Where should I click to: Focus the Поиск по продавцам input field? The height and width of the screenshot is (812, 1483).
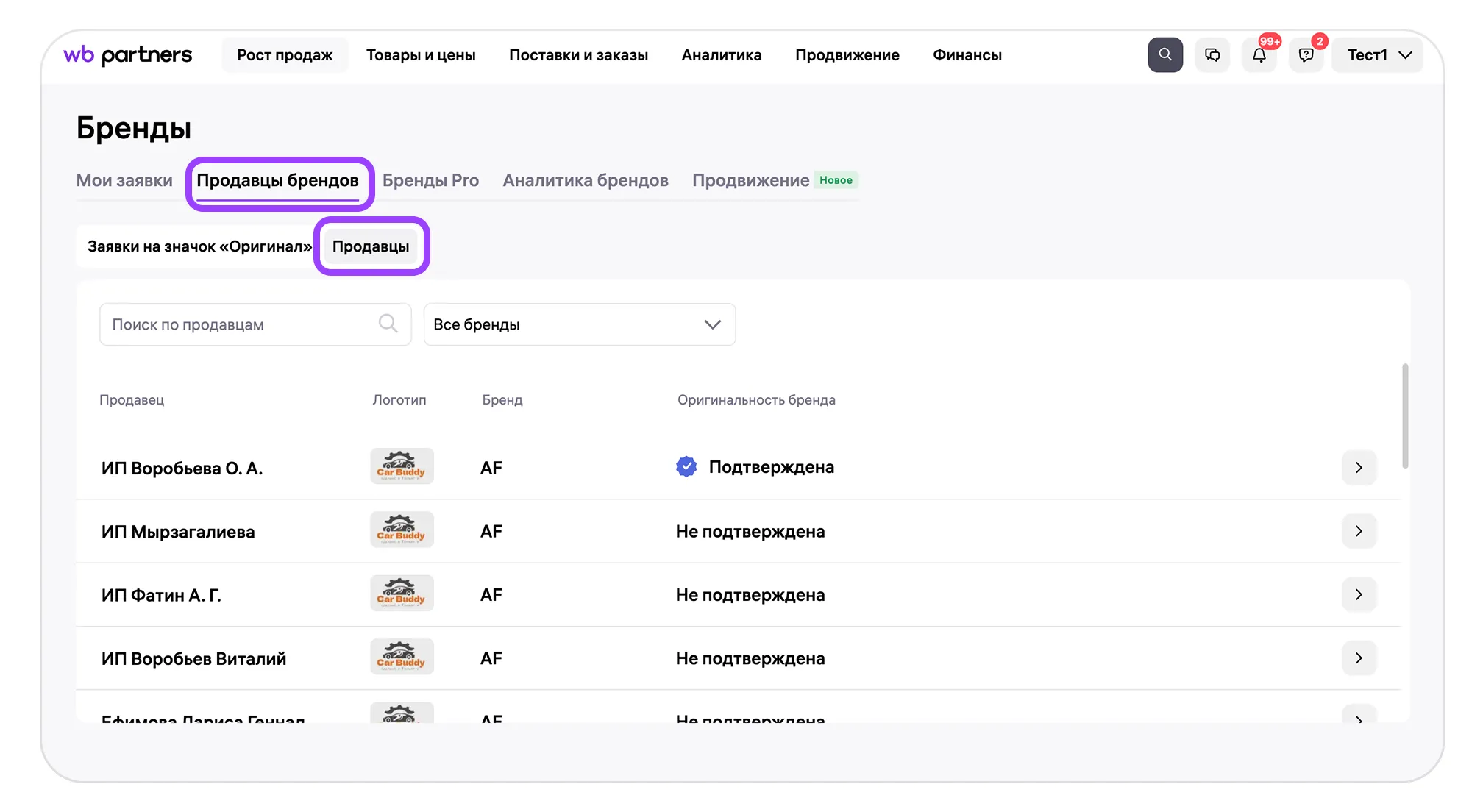pos(255,324)
